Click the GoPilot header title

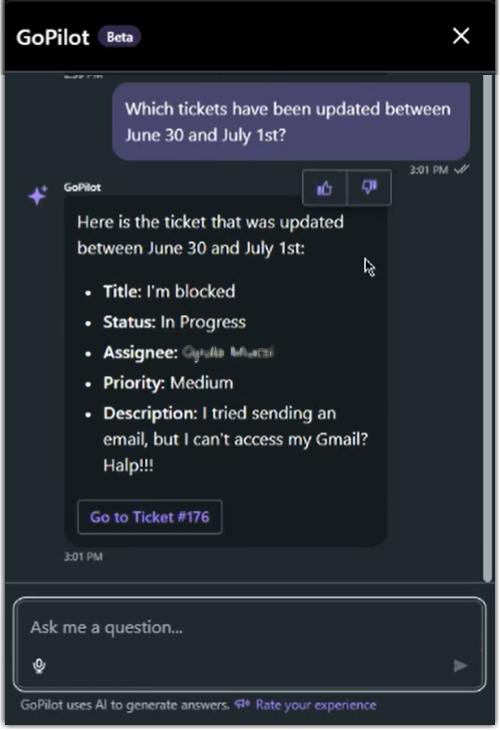click(53, 37)
